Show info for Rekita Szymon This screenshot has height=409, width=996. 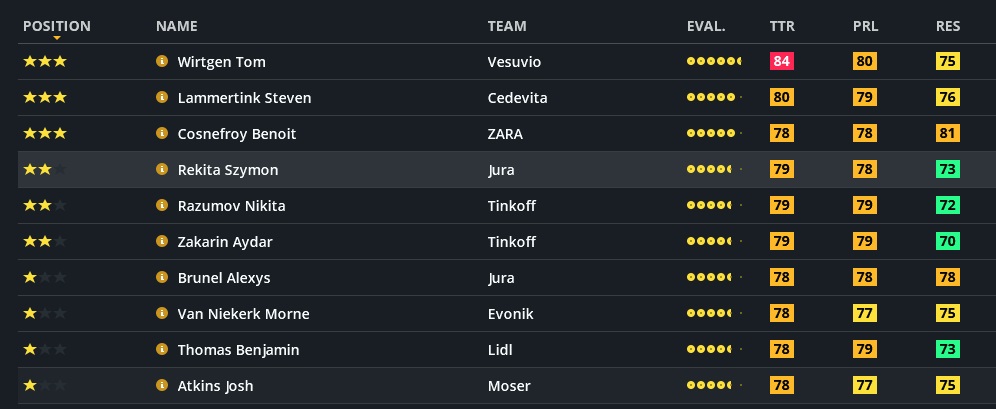point(161,170)
